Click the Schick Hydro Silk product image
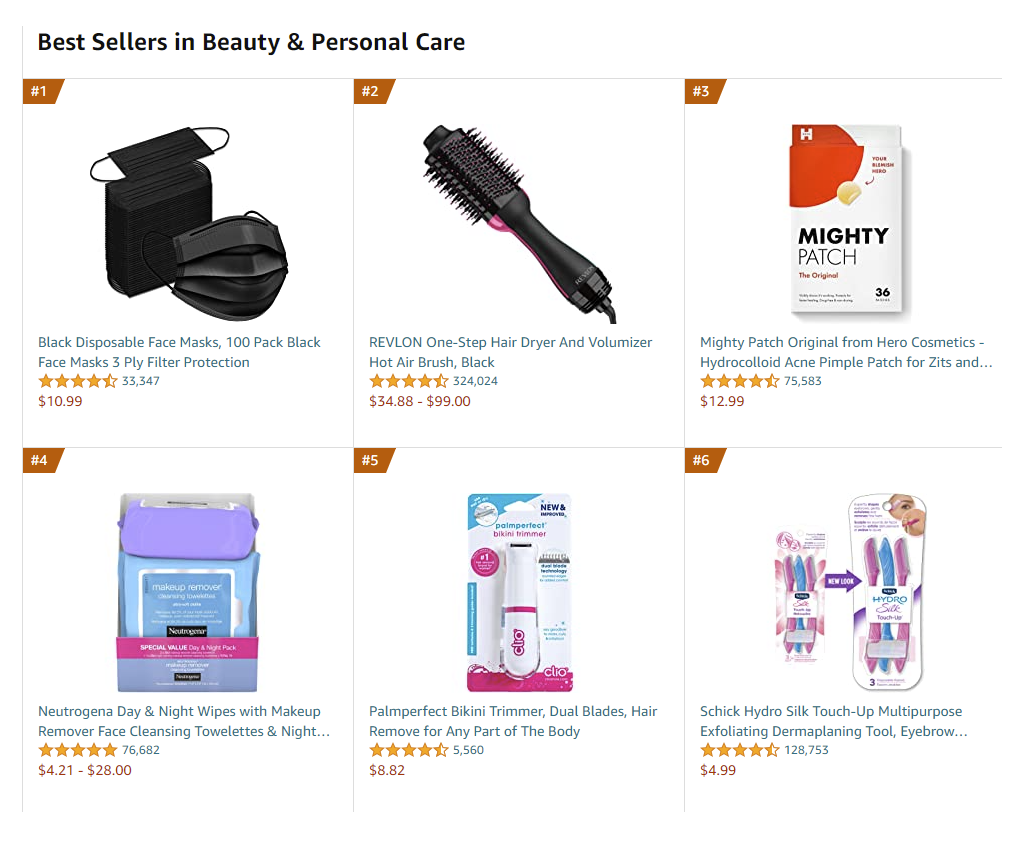1035x851 pixels. pos(849,592)
